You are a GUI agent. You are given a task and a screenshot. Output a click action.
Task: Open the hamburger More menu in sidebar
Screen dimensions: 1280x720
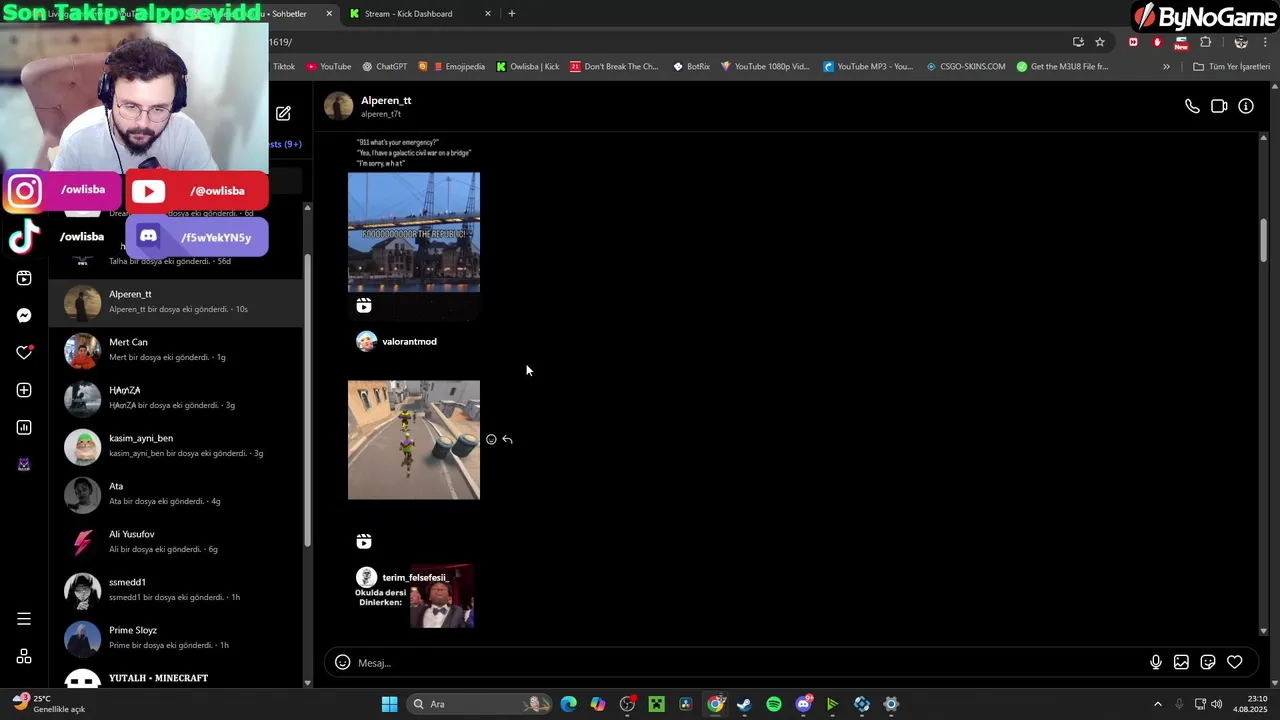pos(24,619)
